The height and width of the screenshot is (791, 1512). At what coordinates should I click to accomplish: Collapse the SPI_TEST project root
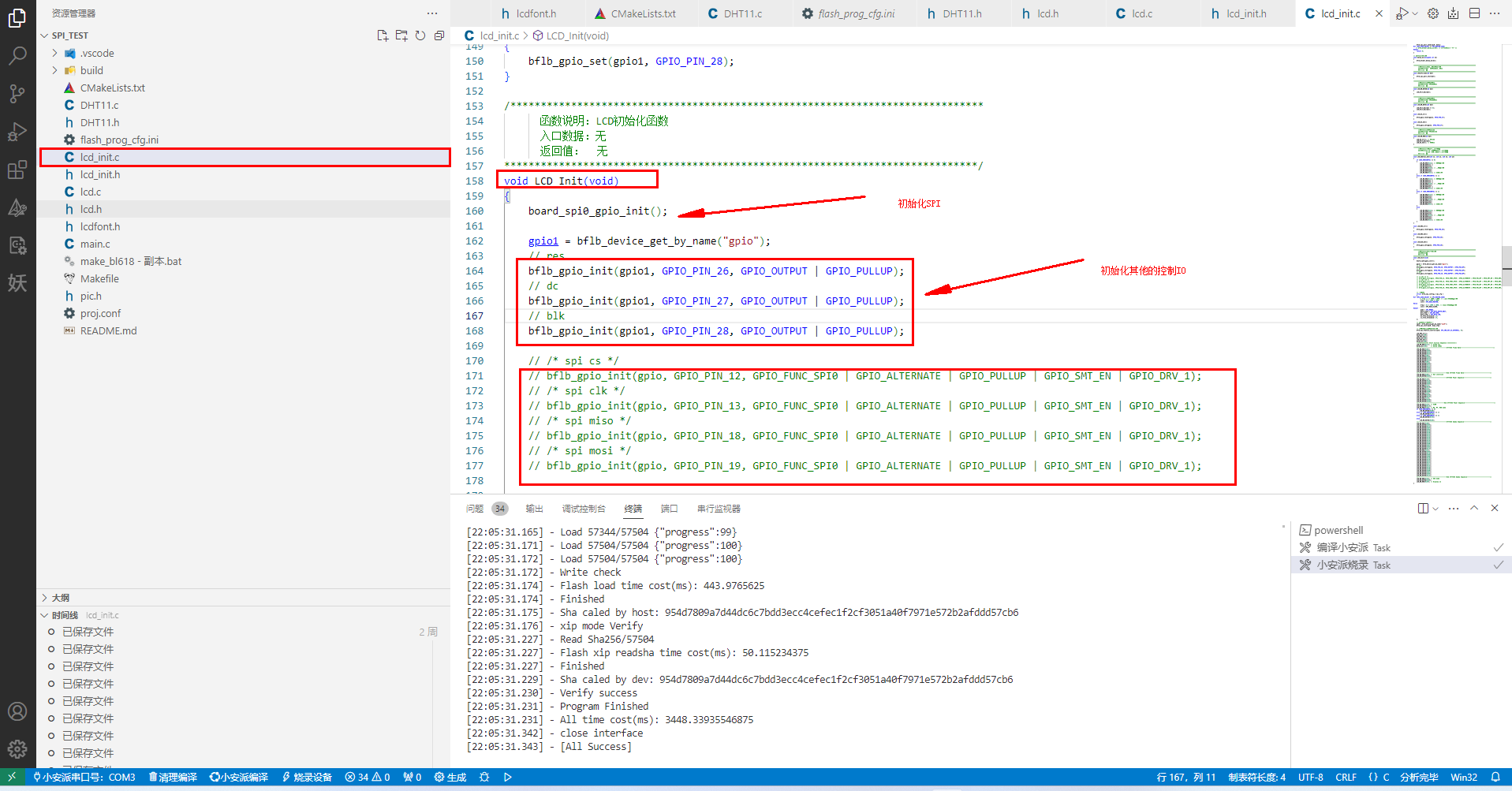pyautogui.click(x=44, y=35)
